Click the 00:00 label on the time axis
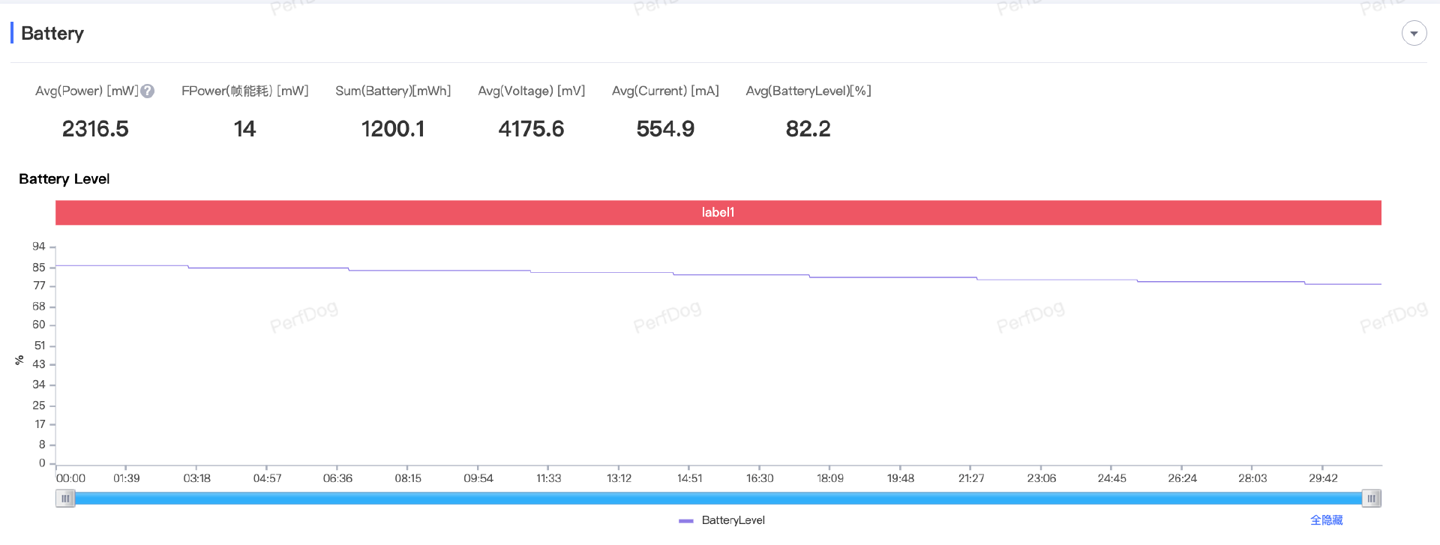 [x=70, y=479]
